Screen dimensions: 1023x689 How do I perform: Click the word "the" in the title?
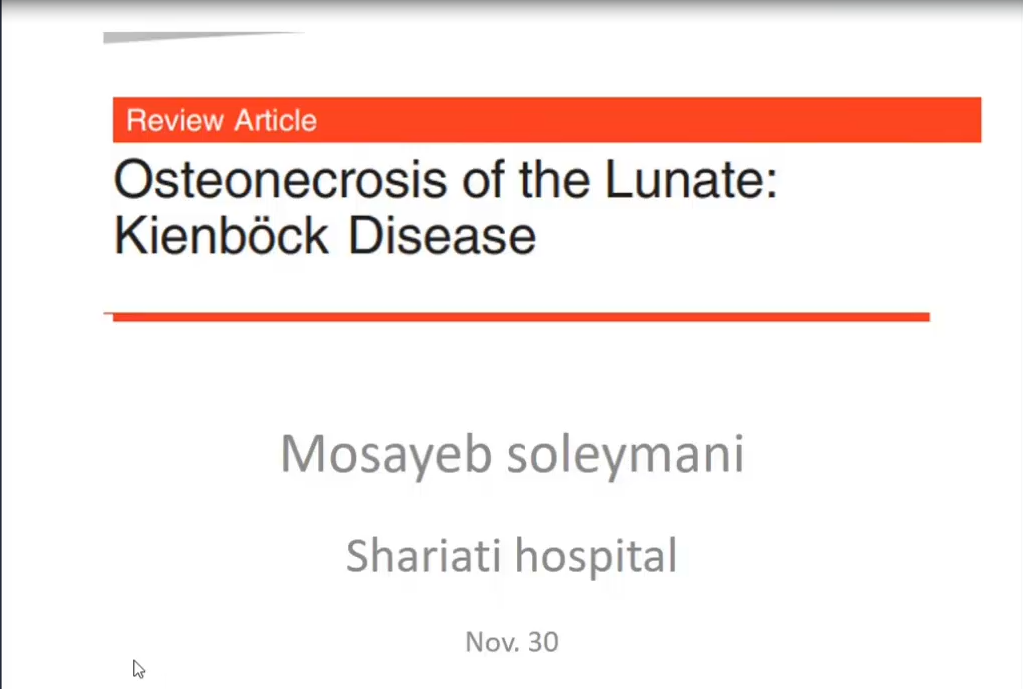tap(555, 179)
